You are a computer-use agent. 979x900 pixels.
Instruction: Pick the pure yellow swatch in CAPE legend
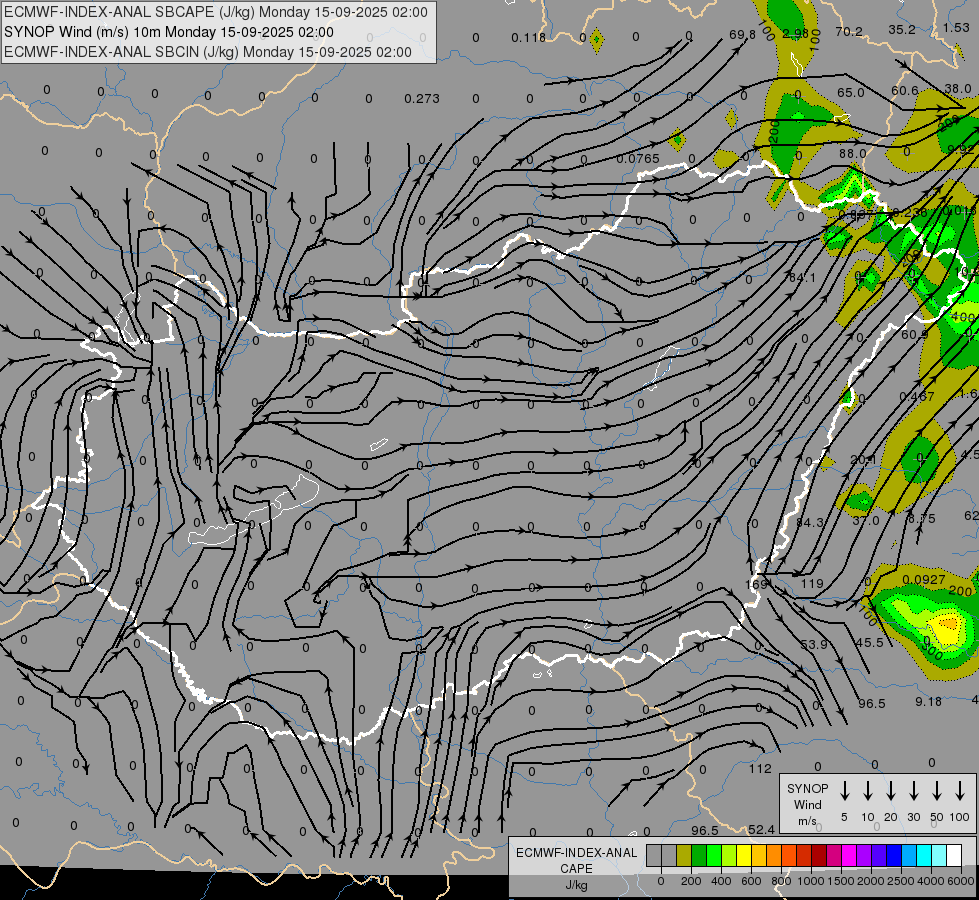pos(744,856)
